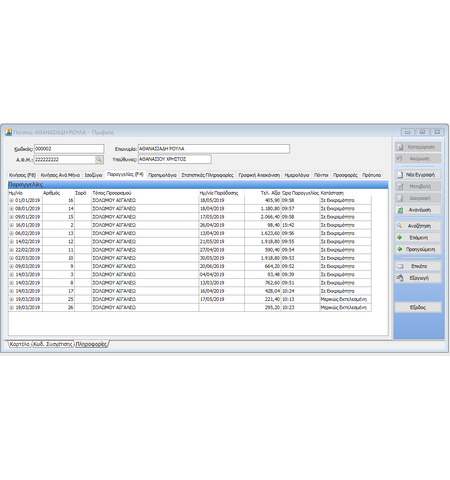Go to next record with Επόμενη

418,238
